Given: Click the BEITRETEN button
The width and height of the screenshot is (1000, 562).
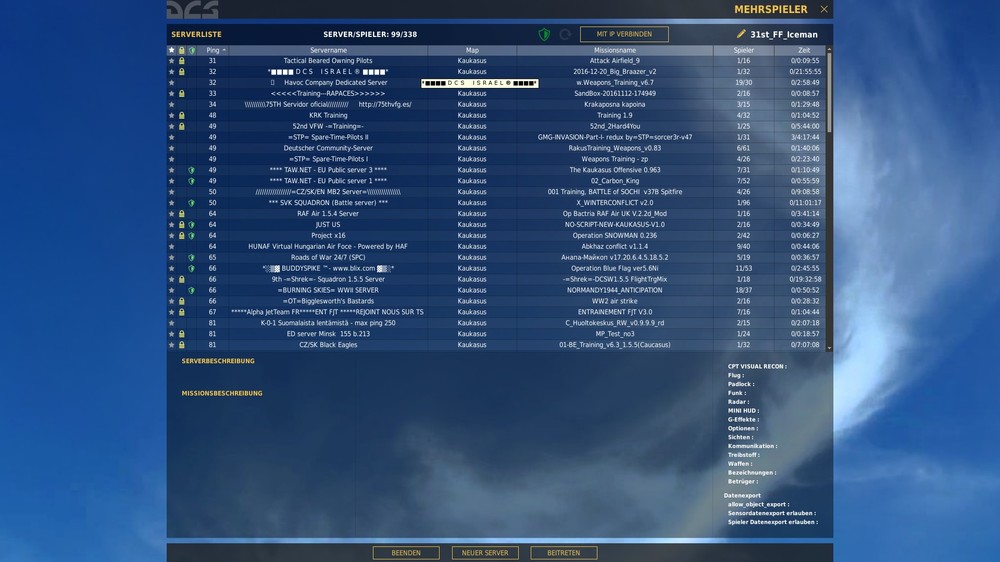Looking at the screenshot, I should pyautogui.click(x=564, y=552).
